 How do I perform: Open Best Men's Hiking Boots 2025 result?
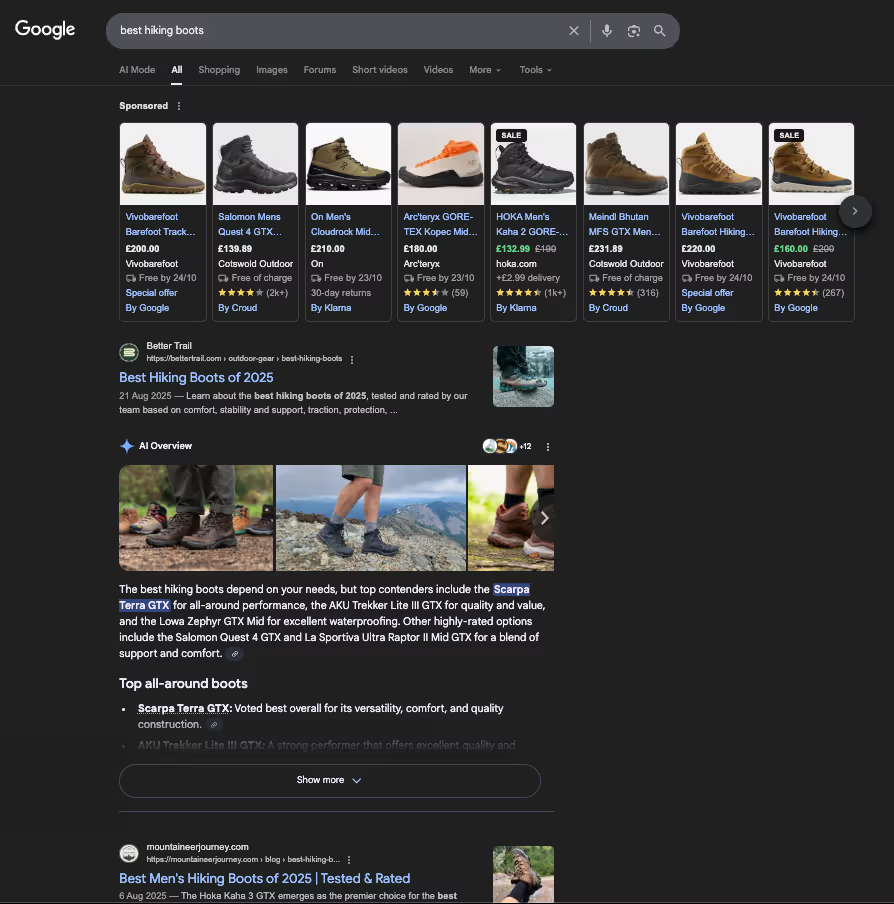pyautogui.click(x=264, y=878)
